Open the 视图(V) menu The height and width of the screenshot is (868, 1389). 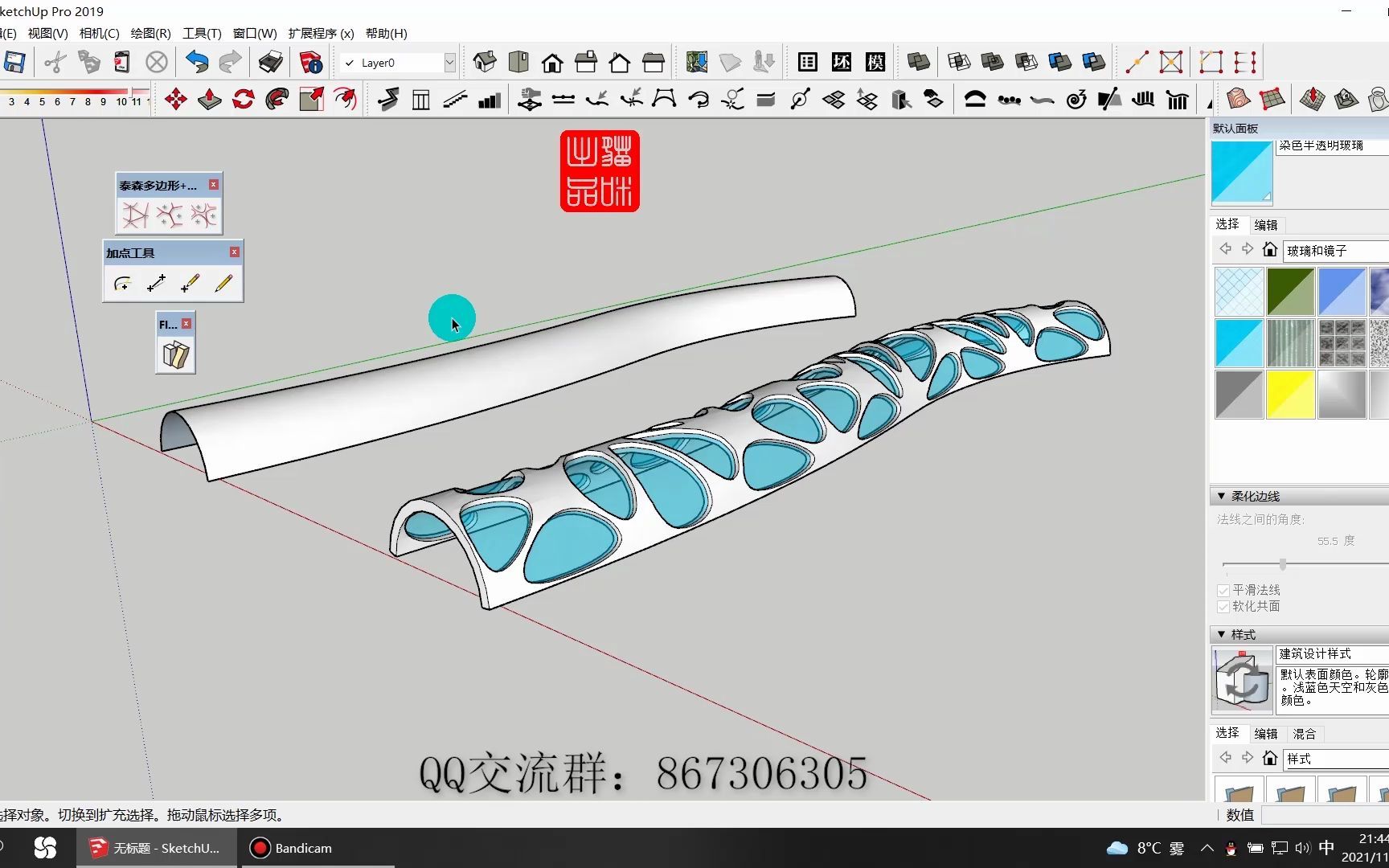(47, 33)
